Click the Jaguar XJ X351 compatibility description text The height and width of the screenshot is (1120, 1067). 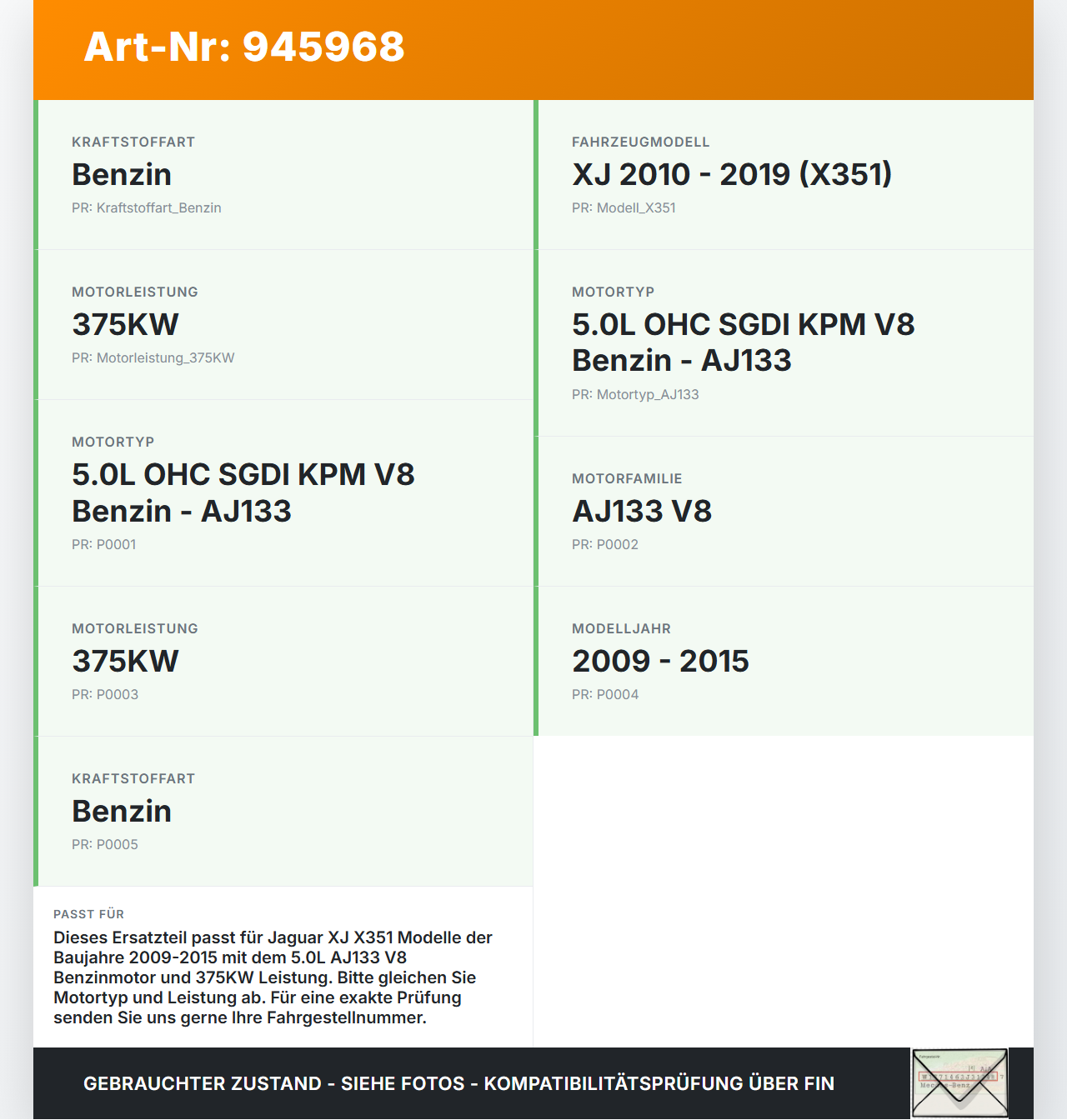pyautogui.click(x=273, y=977)
